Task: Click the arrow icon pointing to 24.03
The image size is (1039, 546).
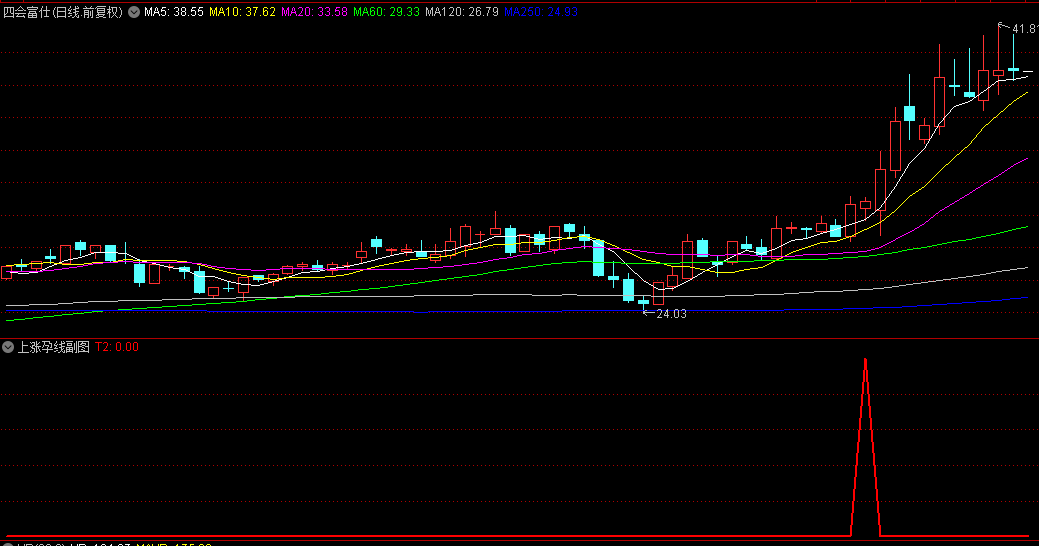Action: pos(649,313)
